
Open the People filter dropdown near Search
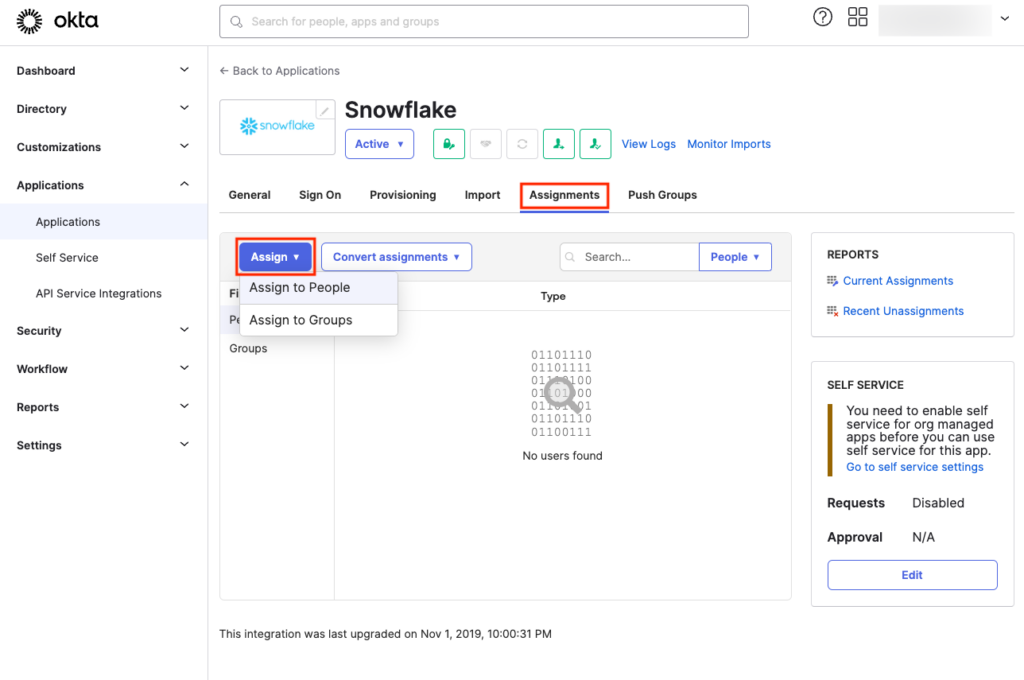[x=735, y=256]
